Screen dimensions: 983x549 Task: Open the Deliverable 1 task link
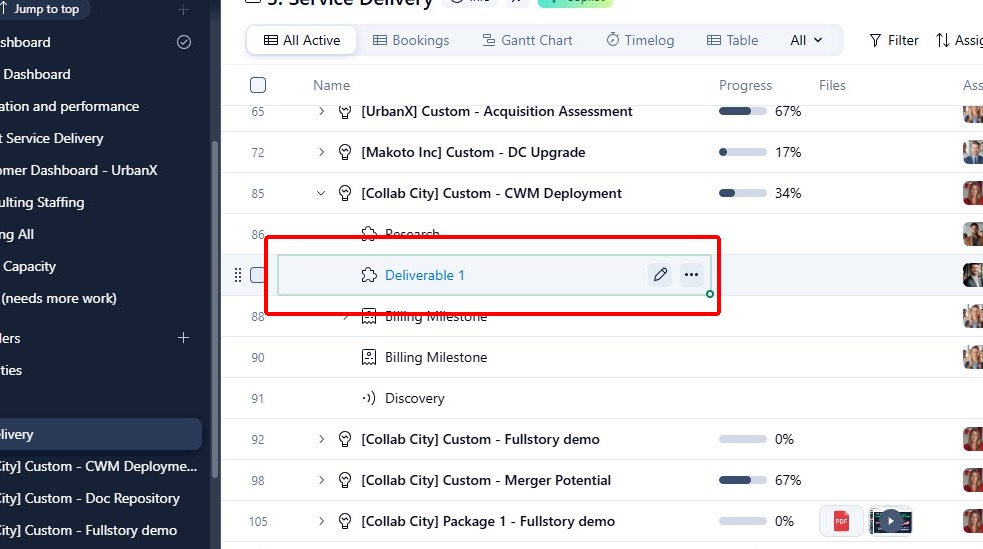point(424,275)
